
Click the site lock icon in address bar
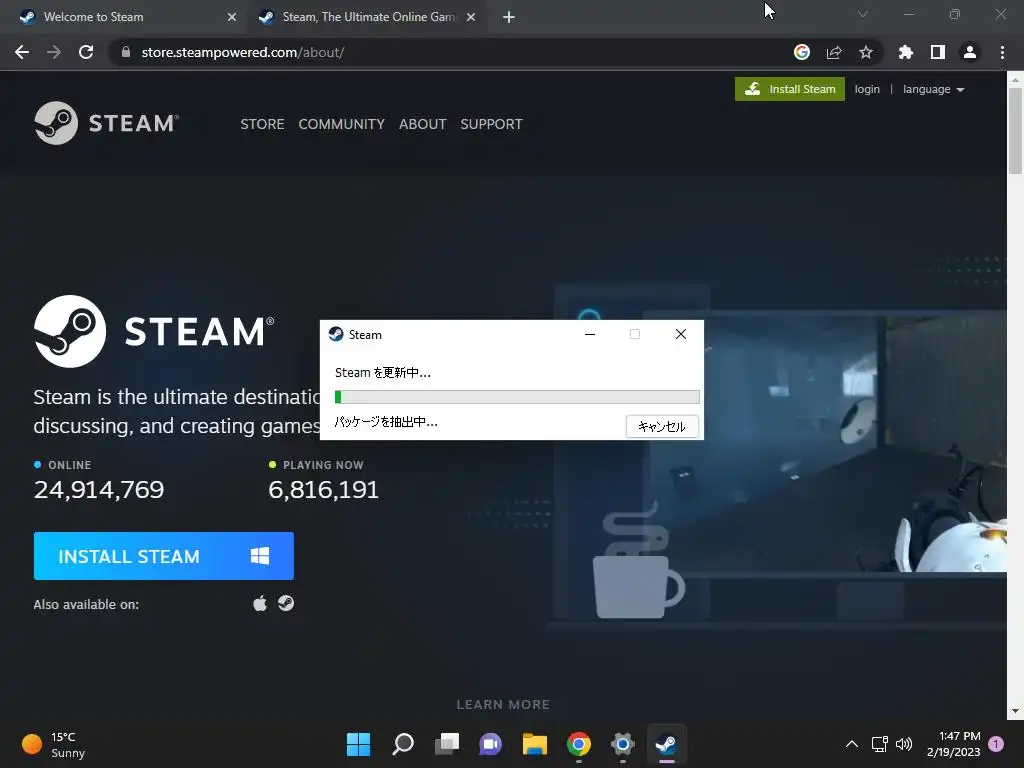click(x=126, y=52)
